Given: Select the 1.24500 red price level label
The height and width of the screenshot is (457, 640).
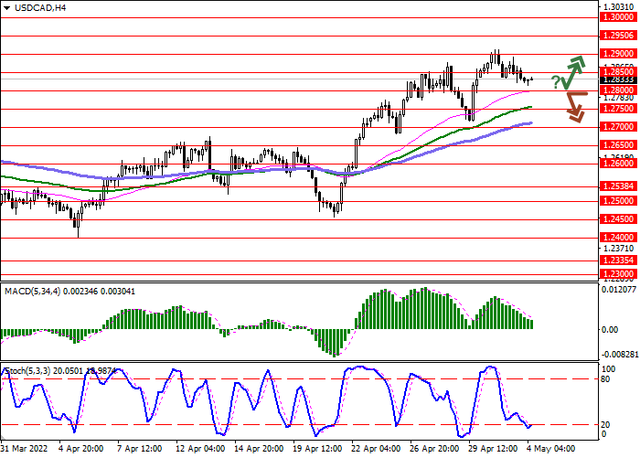Looking at the screenshot, I should tap(618, 219).
